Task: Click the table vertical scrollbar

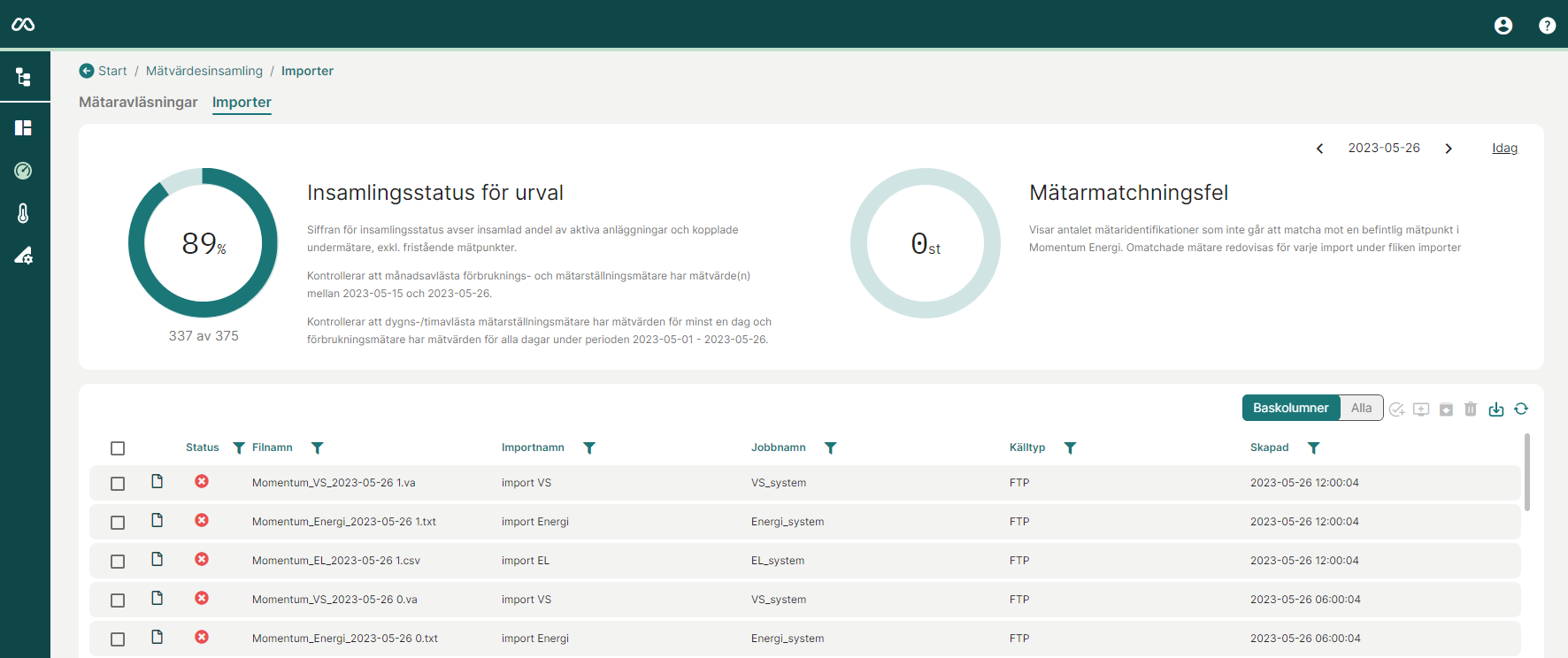Action: 1527,472
